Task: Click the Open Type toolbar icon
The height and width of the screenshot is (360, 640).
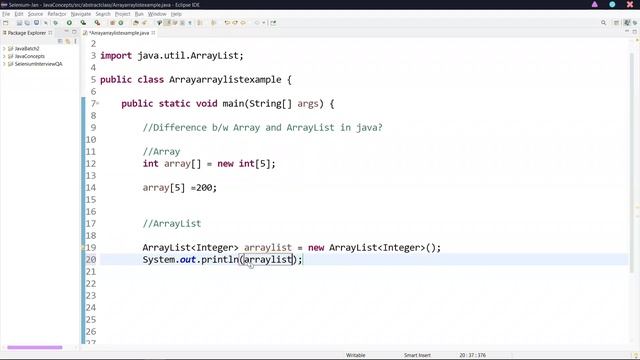Action: [136, 23]
